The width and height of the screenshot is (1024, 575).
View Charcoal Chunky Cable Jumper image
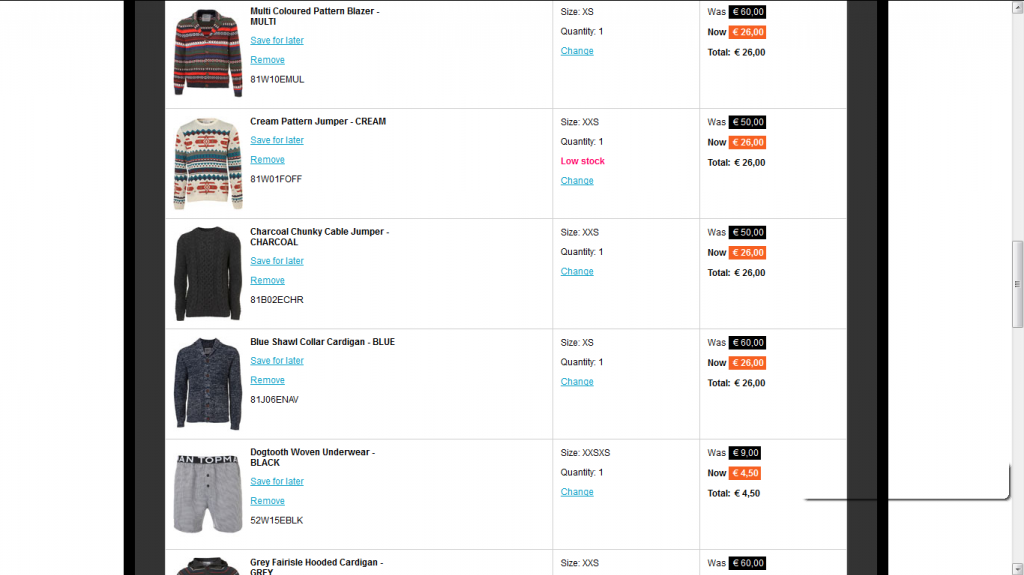(x=208, y=273)
